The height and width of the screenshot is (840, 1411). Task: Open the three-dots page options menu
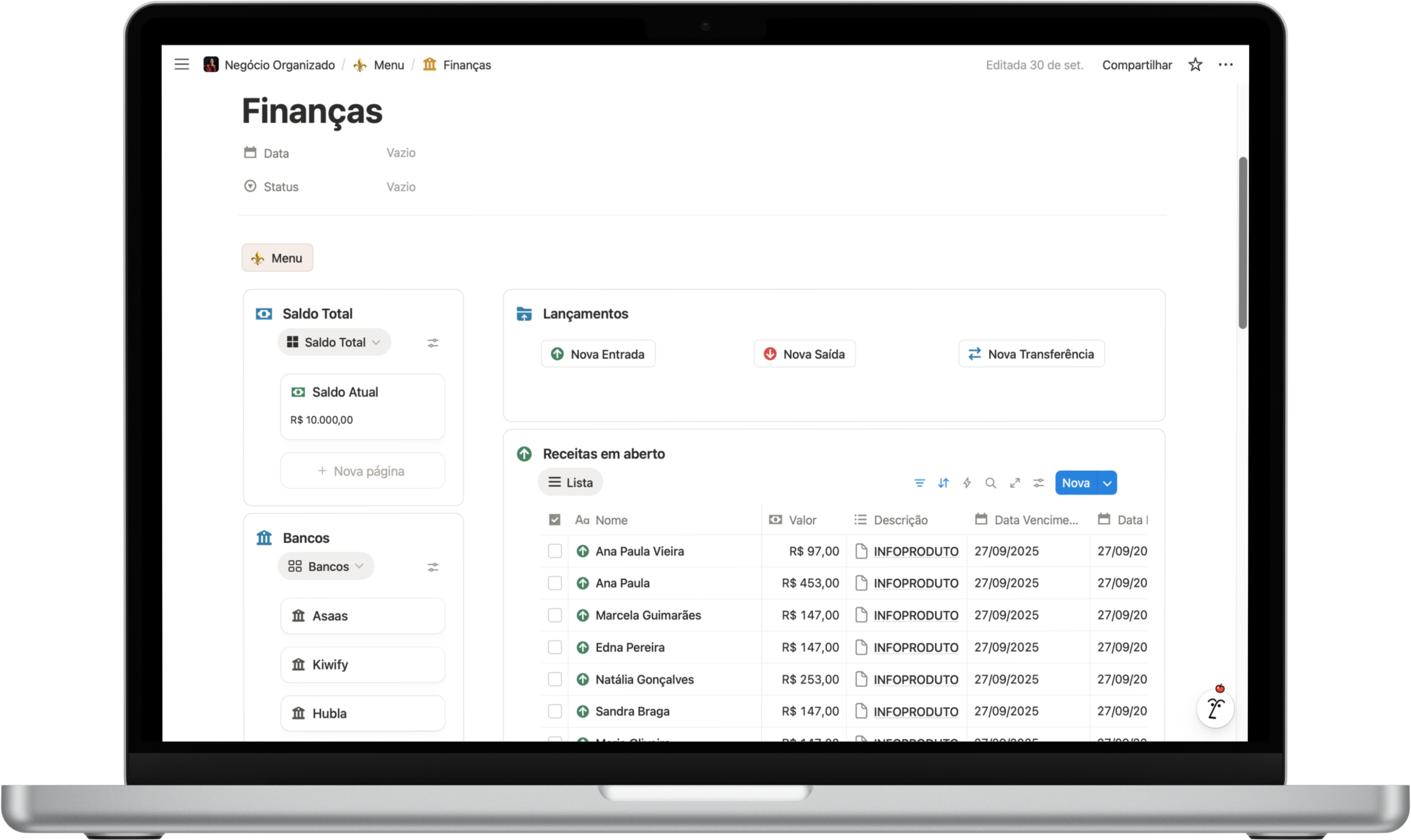pyautogui.click(x=1225, y=64)
